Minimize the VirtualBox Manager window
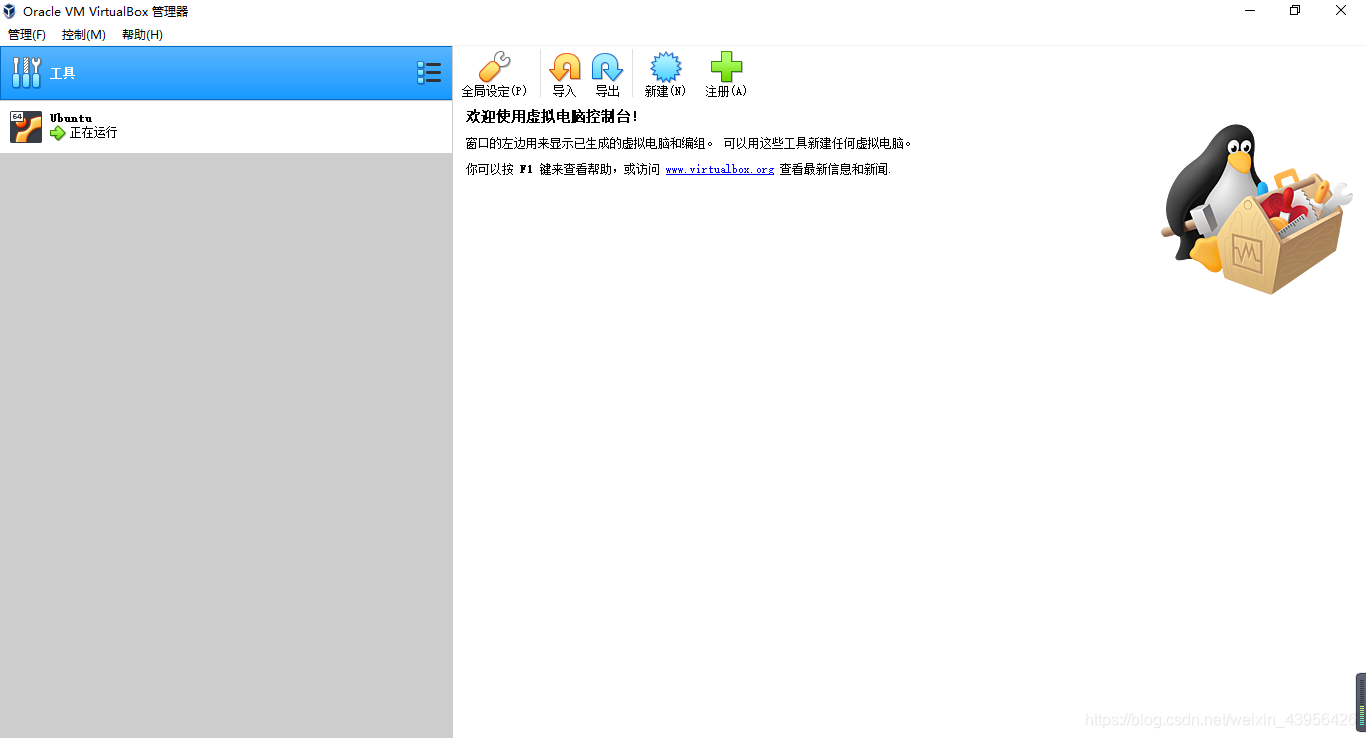 point(1250,11)
